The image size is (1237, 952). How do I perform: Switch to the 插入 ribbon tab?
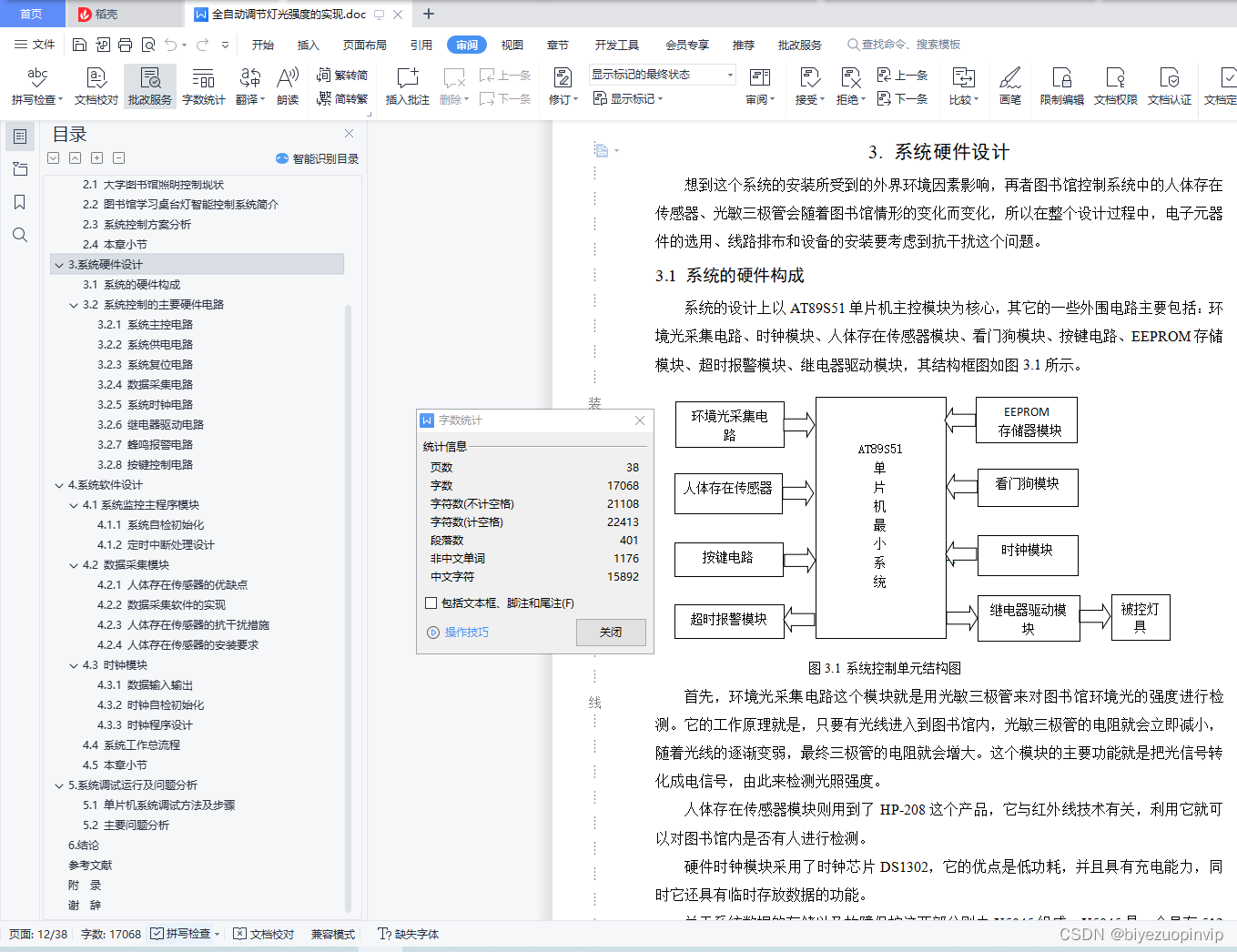pos(309,45)
